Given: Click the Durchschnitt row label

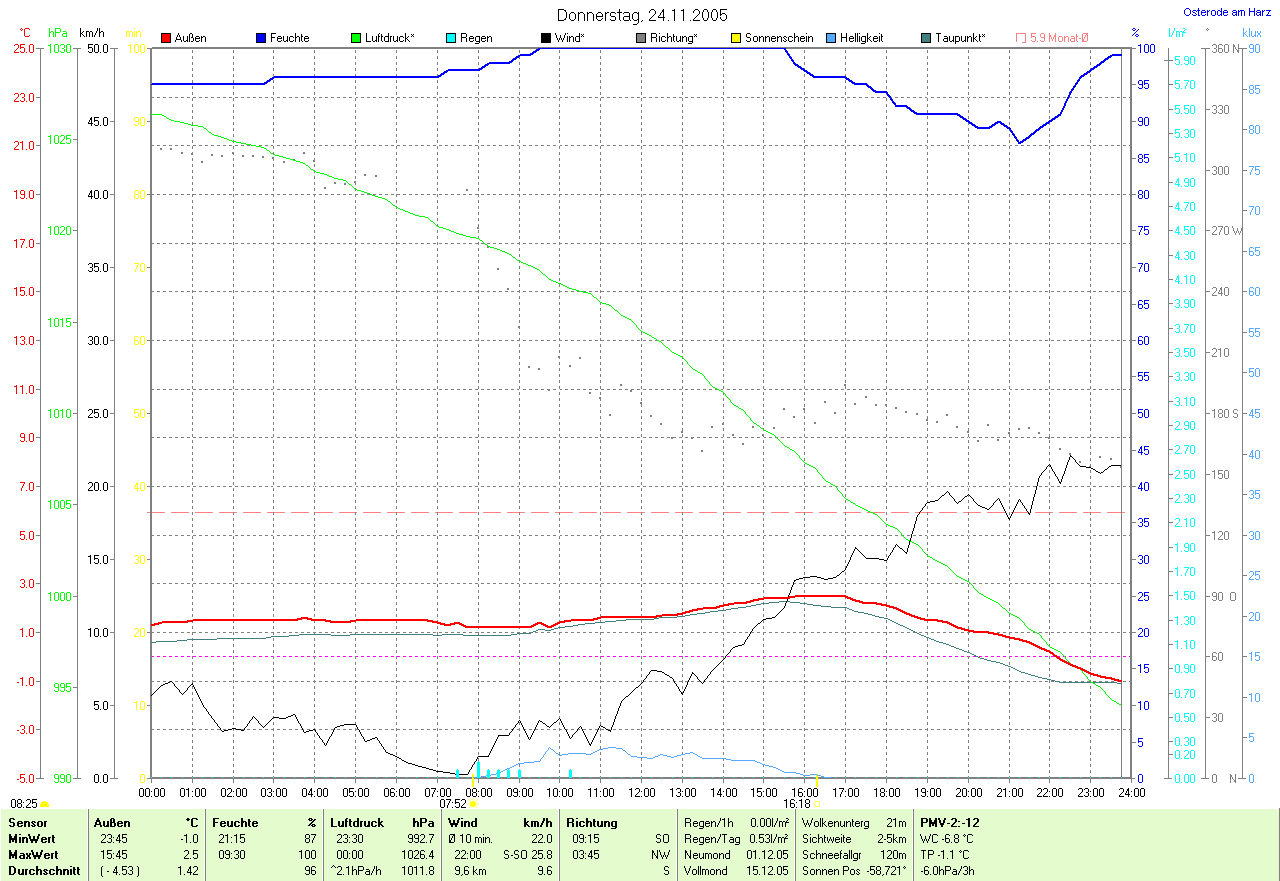Looking at the screenshot, I should [38, 871].
